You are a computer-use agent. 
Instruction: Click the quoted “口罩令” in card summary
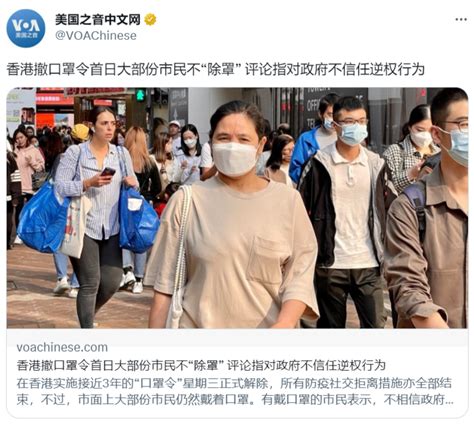point(158,383)
